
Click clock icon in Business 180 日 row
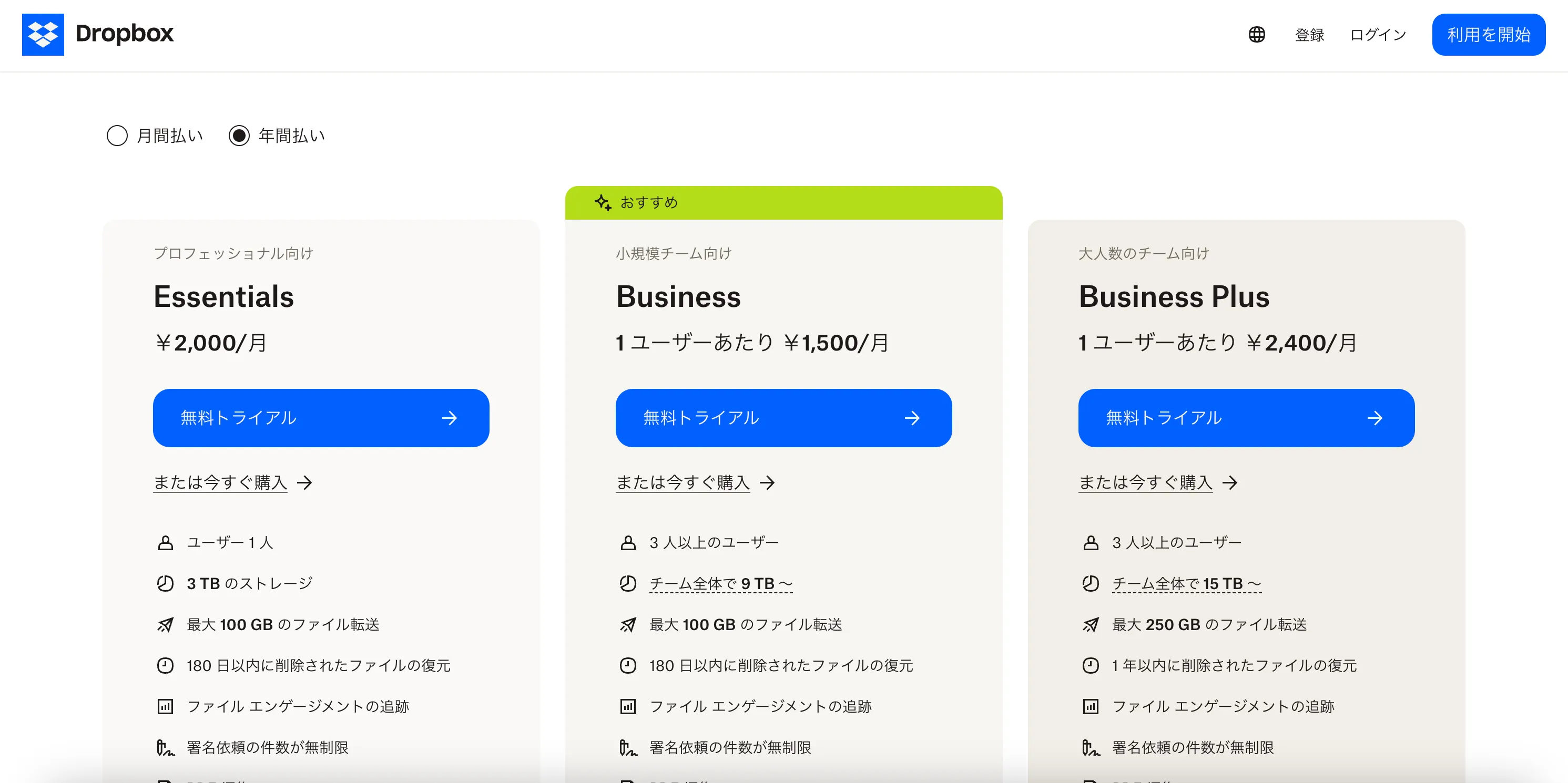(627, 666)
